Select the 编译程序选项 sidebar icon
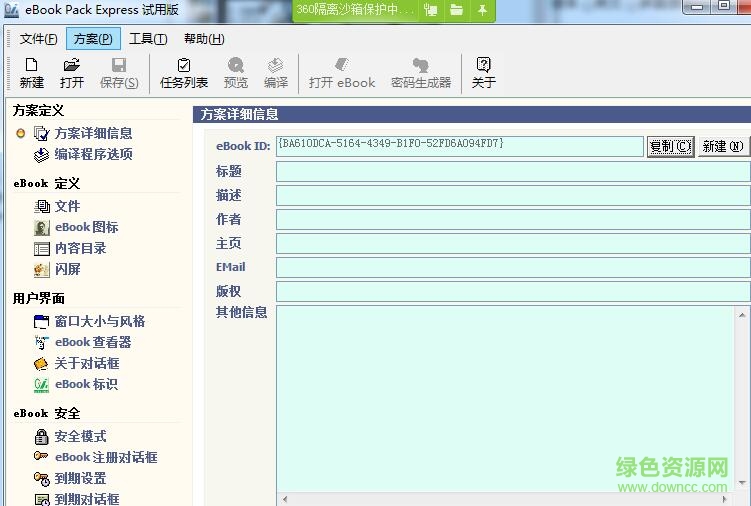The height and width of the screenshot is (506, 751). pyautogui.click(x=42, y=154)
